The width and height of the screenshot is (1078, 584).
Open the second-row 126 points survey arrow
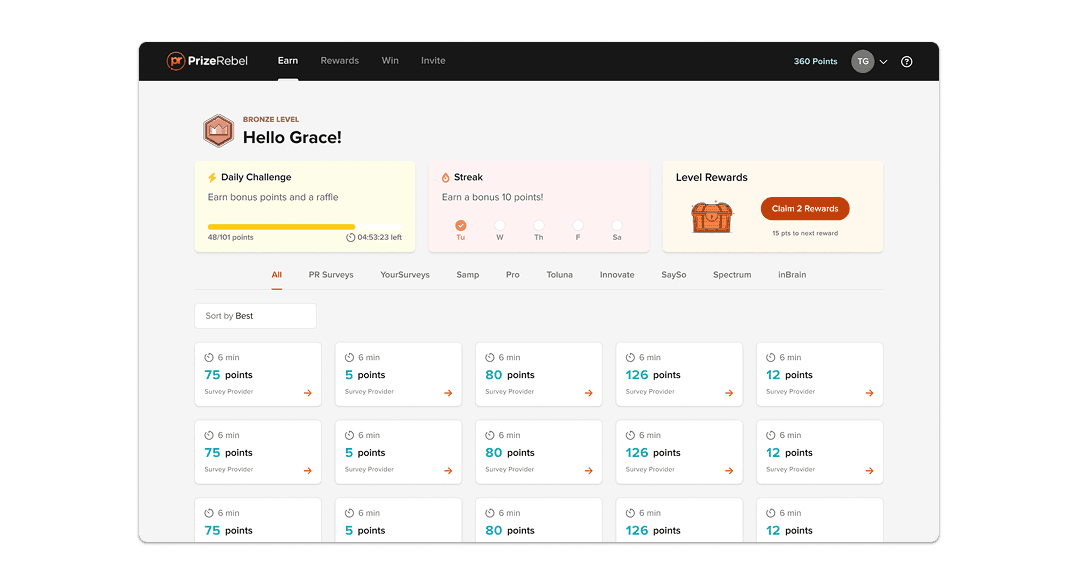coord(729,471)
